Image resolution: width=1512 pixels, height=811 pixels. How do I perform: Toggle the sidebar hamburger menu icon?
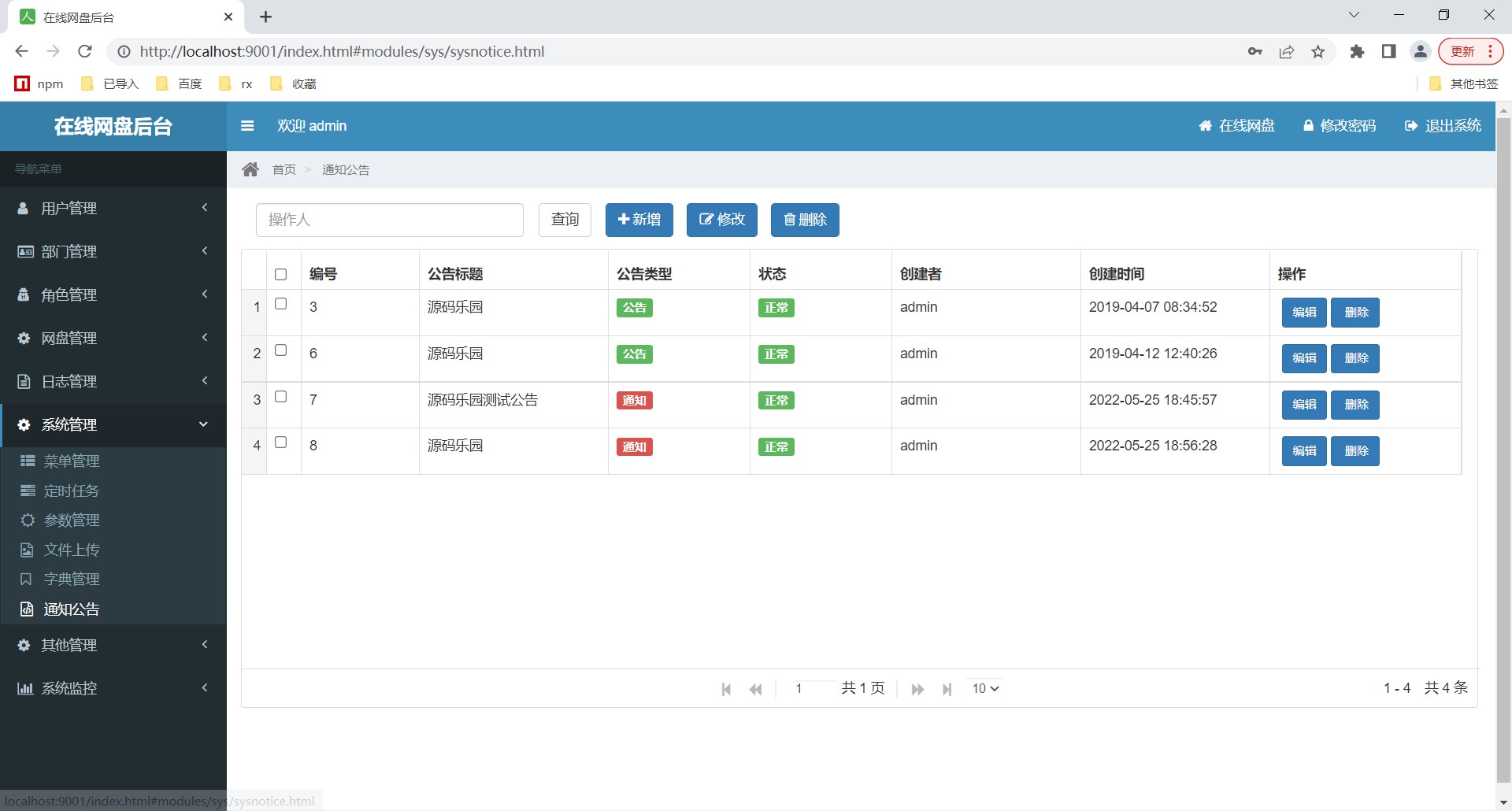click(x=247, y=126)
